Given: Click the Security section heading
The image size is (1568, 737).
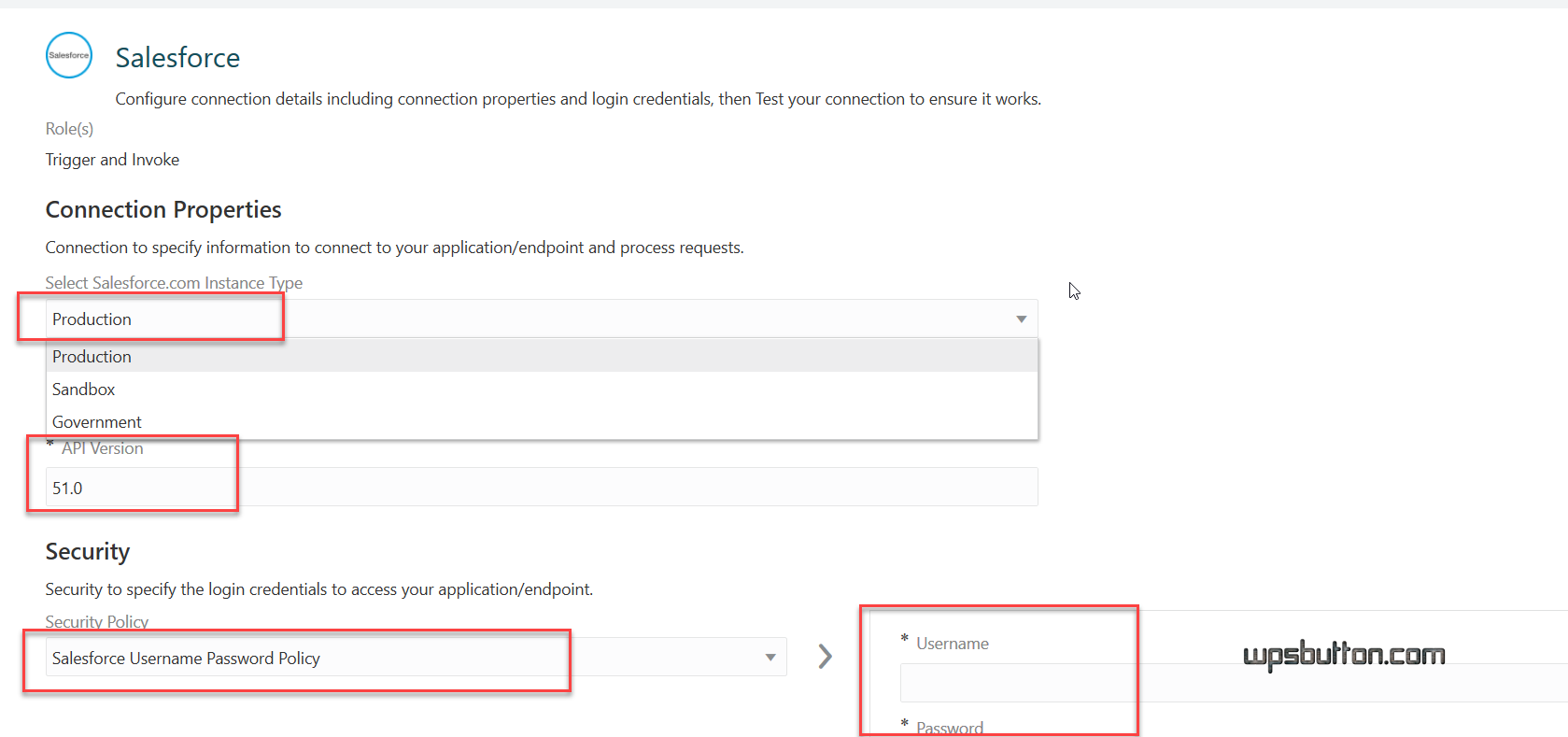Looking at the screenshot, I should pos(88,551).
